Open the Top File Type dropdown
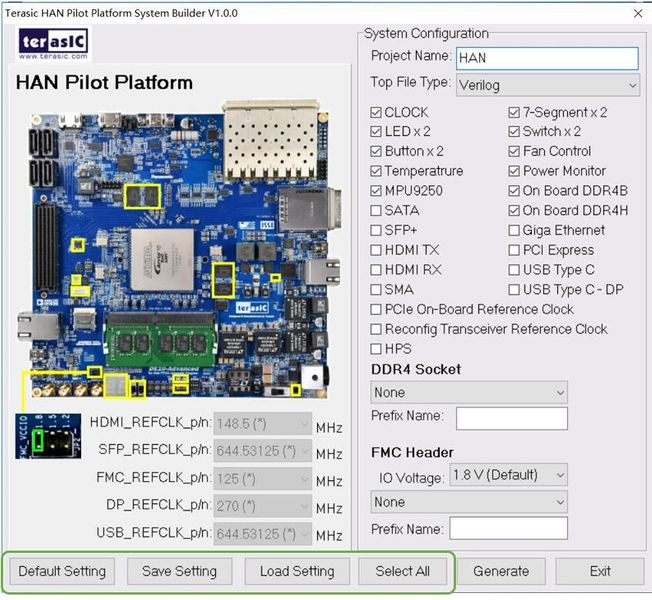This screenshot has height=600, width=652. click(548, 85)
